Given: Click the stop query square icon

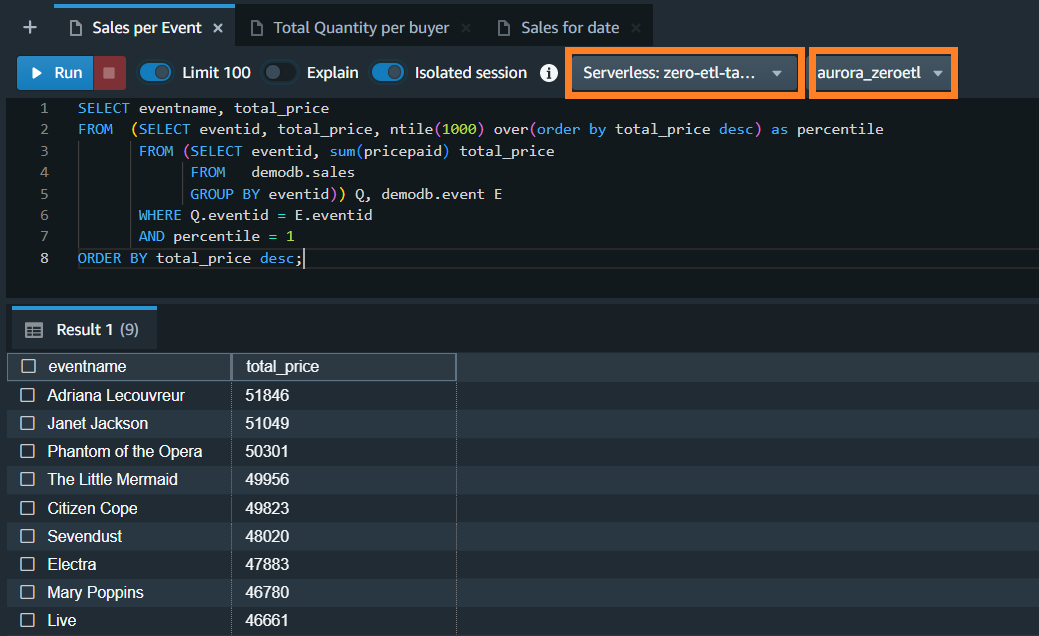Looking at the screenshot, I should point(109,73).
